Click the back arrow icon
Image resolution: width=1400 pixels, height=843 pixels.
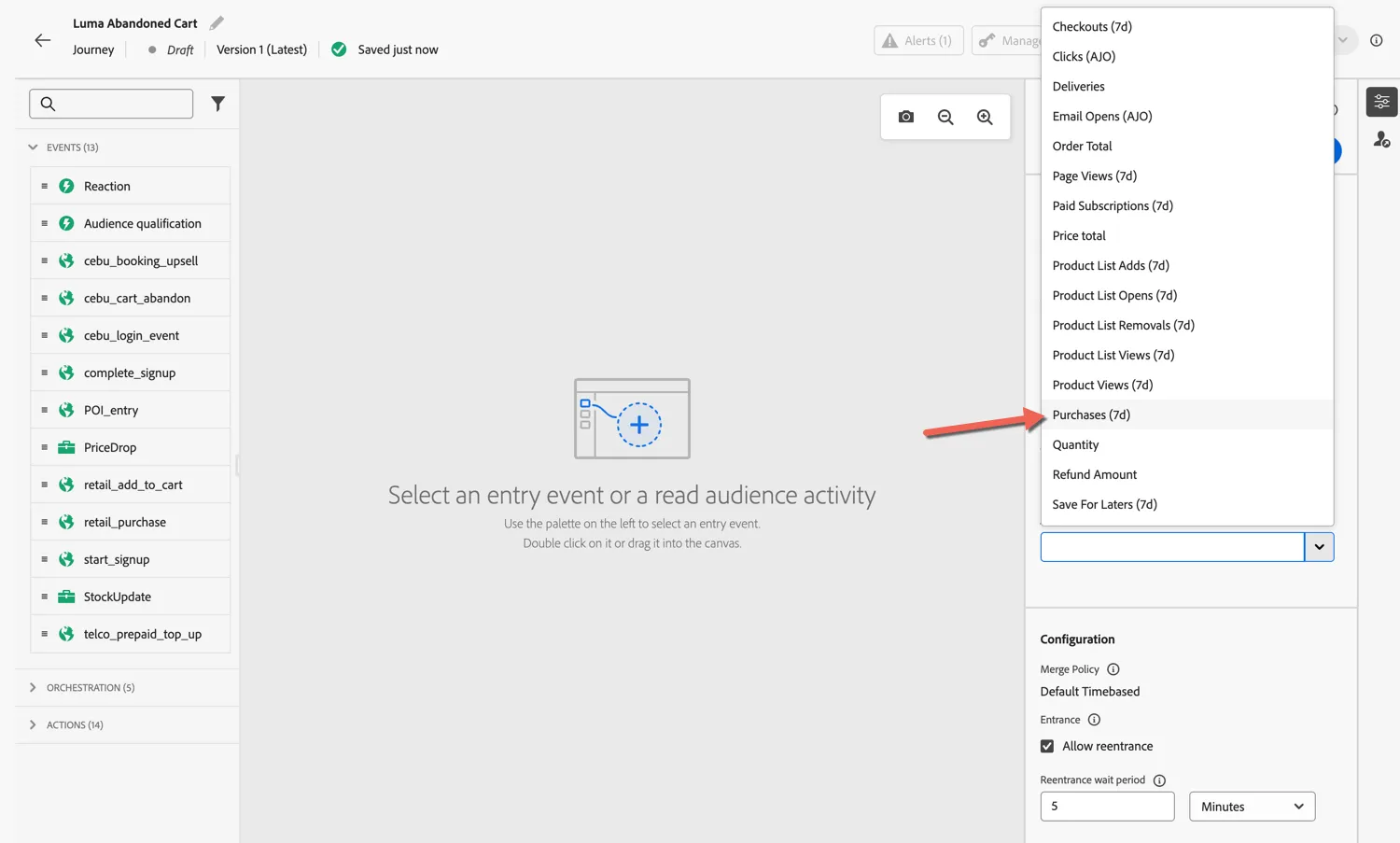tap(43, 40)
